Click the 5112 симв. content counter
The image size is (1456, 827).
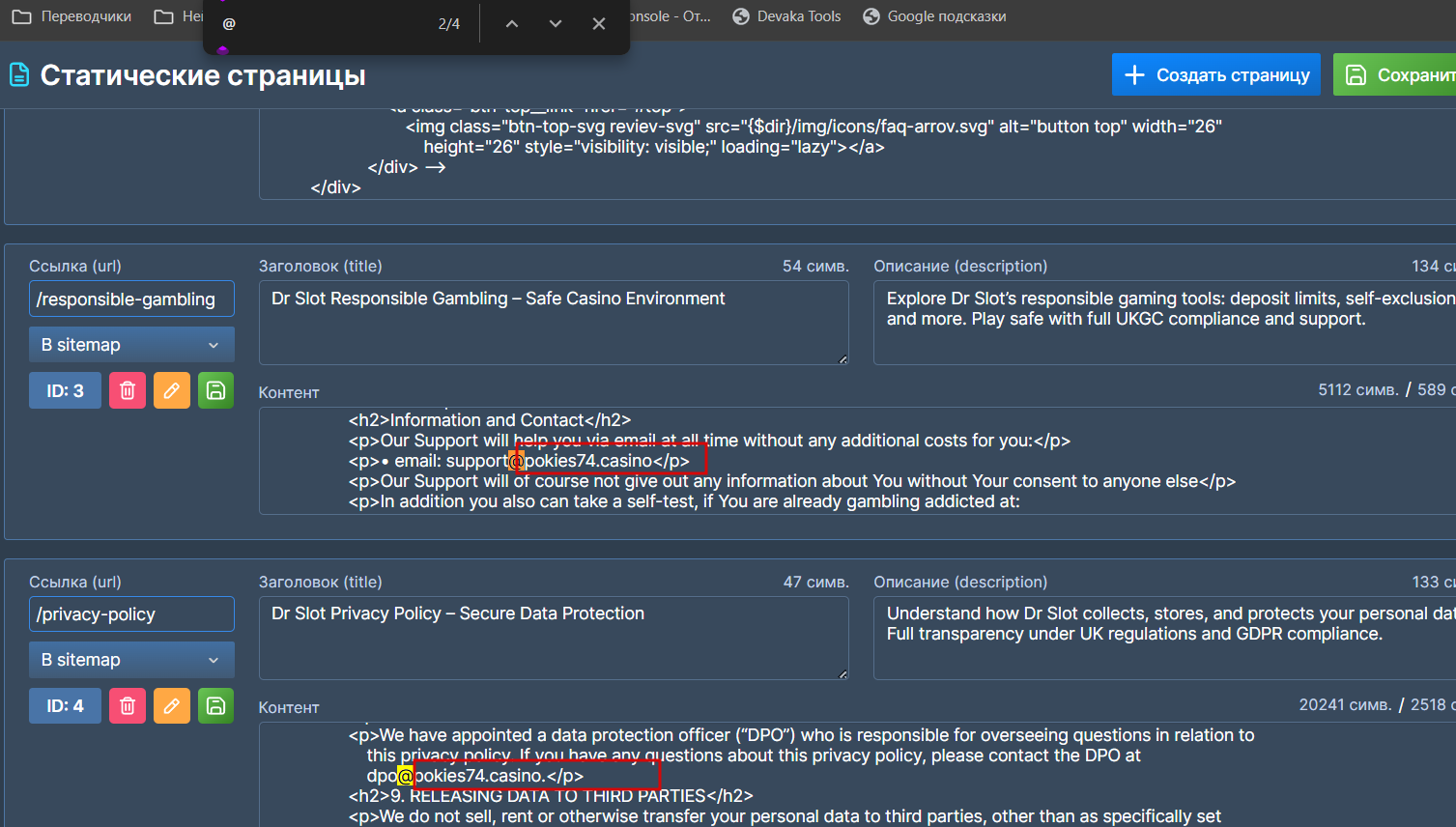tap(1358, 389)
